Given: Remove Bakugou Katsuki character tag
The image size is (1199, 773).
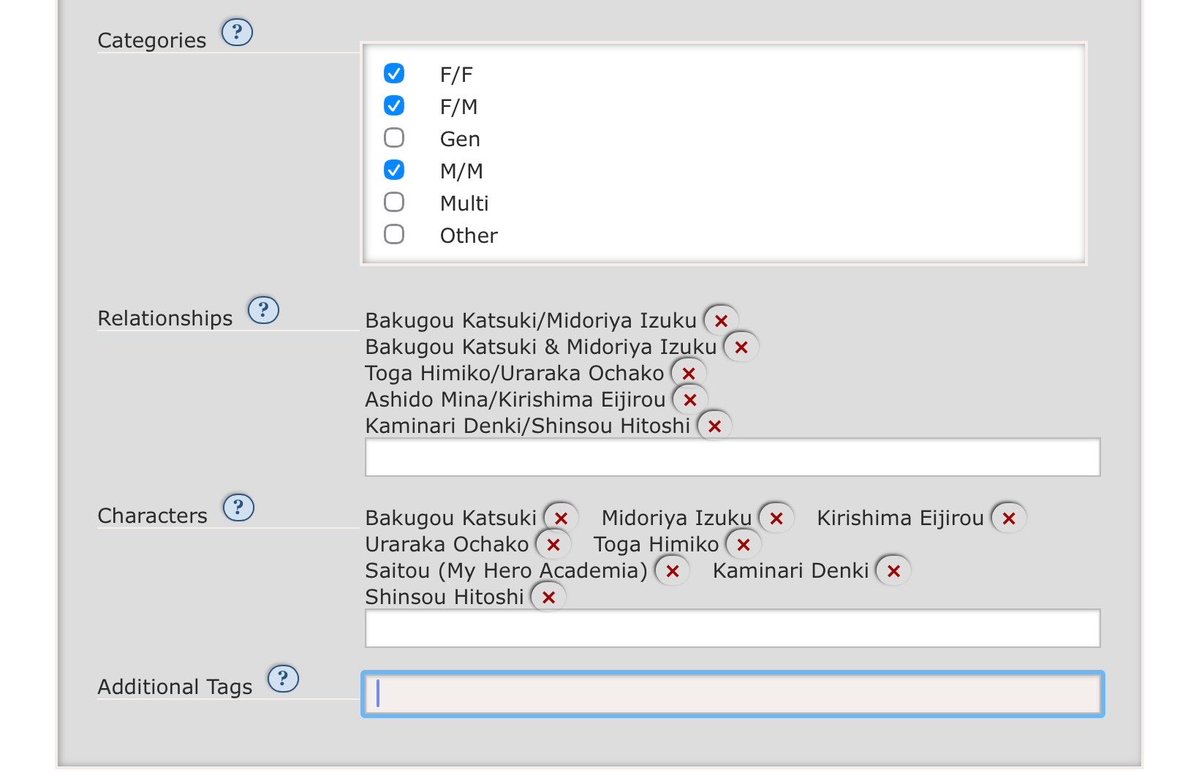Looking at the screenshot, I should point(561,518).
